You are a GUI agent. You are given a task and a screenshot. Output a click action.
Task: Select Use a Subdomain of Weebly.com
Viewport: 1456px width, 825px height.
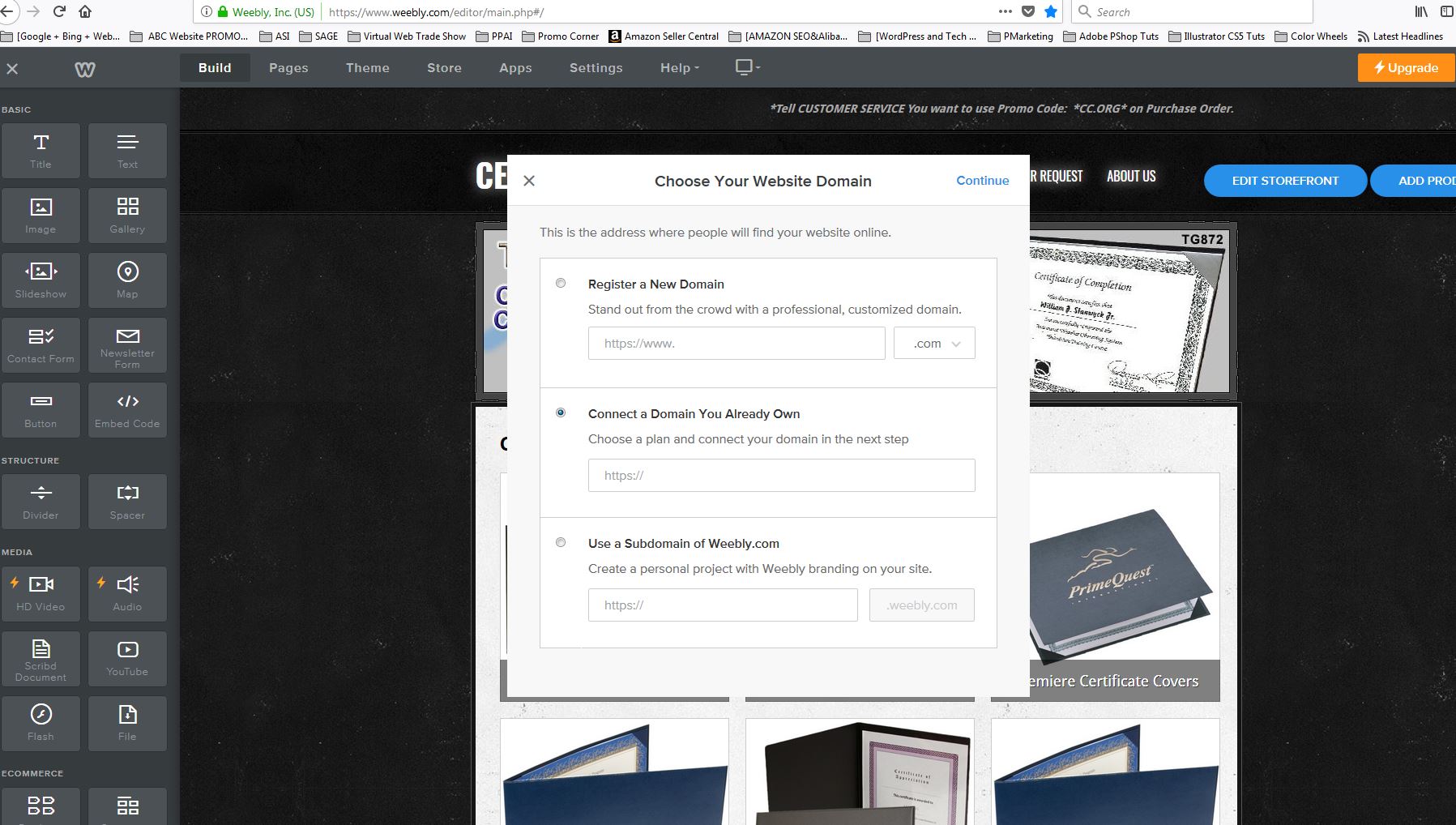[x=561, y=542]
